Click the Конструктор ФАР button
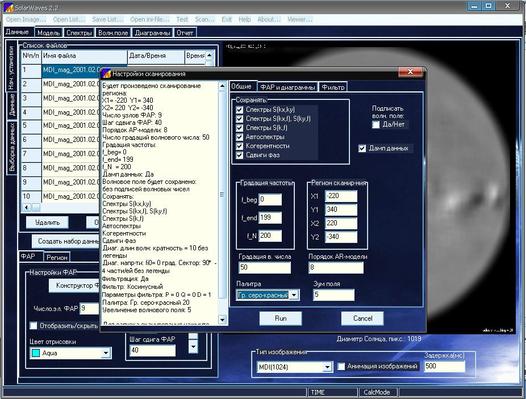Viewport: 526px width, 399px height. (75, 286)
